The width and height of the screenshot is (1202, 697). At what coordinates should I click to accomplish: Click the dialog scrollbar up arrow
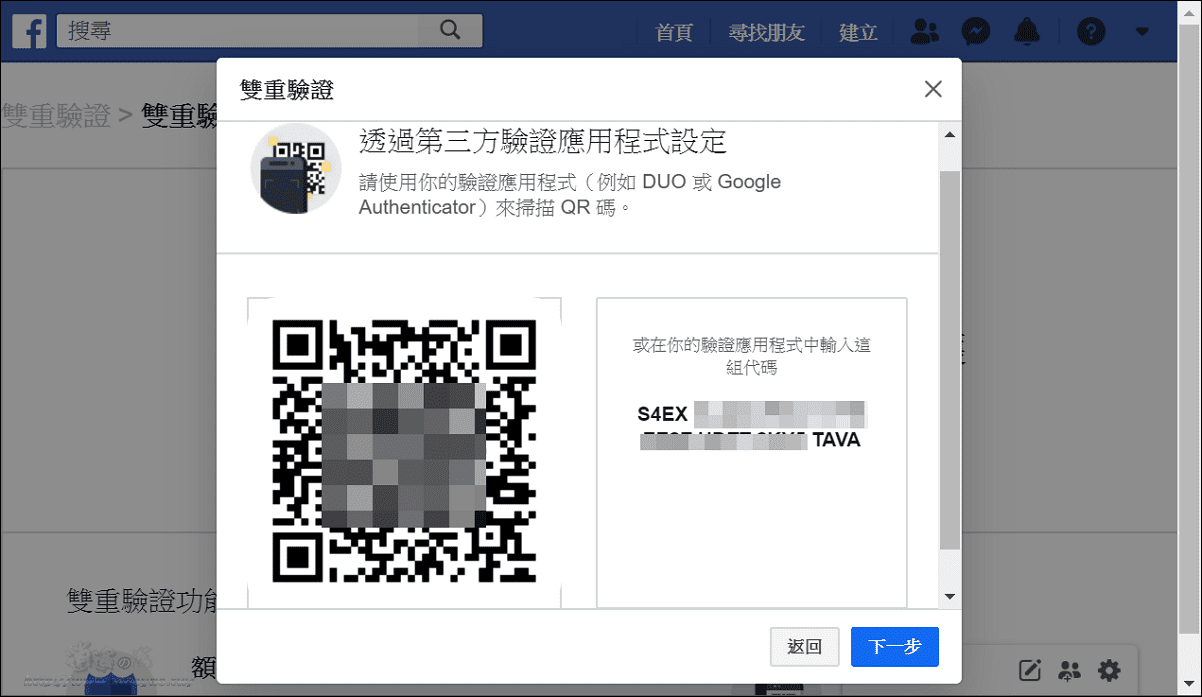tap(950, 134)
